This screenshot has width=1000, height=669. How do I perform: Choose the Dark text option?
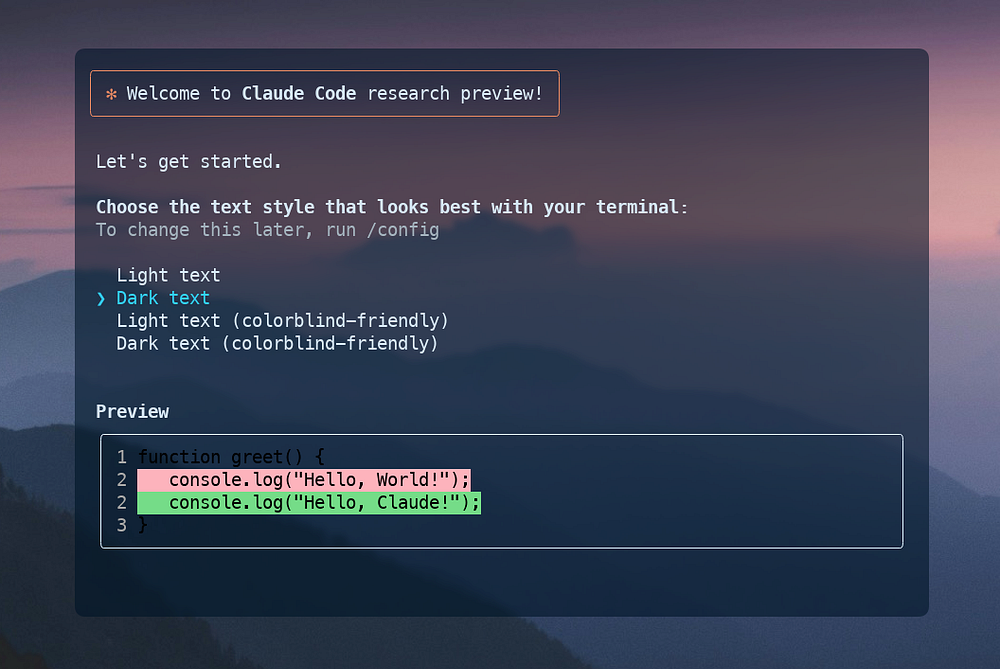click(x=163, y=298)
